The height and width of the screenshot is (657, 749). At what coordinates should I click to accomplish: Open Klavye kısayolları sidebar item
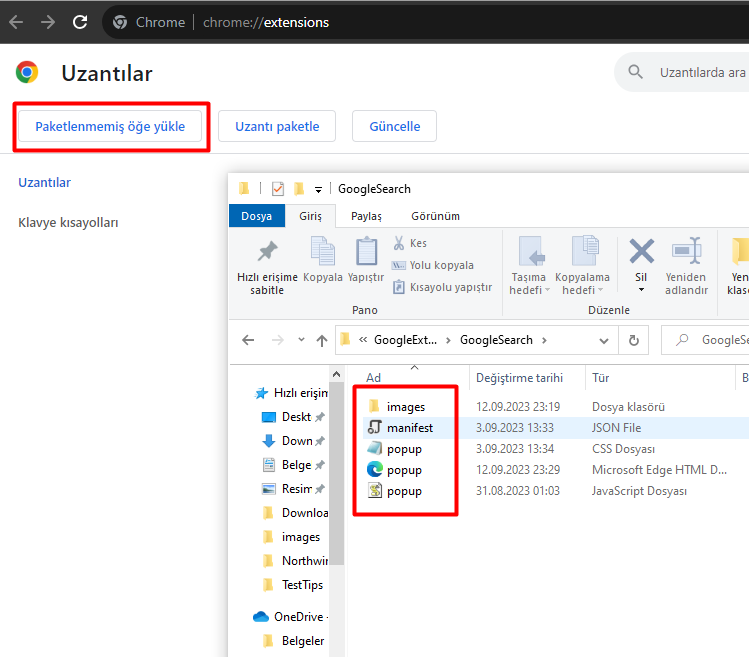[68, 223]
